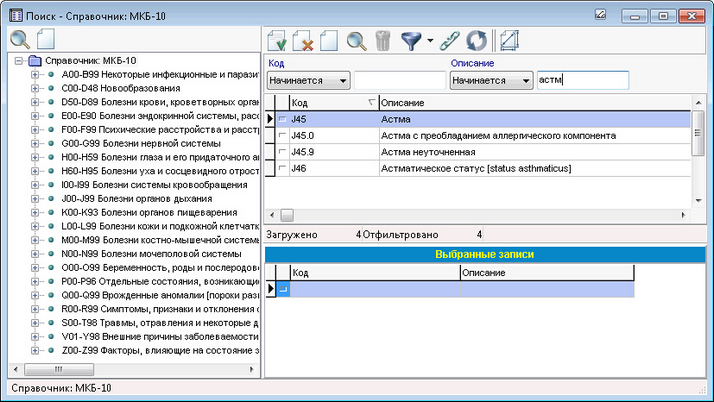The width and height of the screenshot is (714, 402).
Task: Click the tree horizontal scrollbar thumb
Action: [59, 369]
